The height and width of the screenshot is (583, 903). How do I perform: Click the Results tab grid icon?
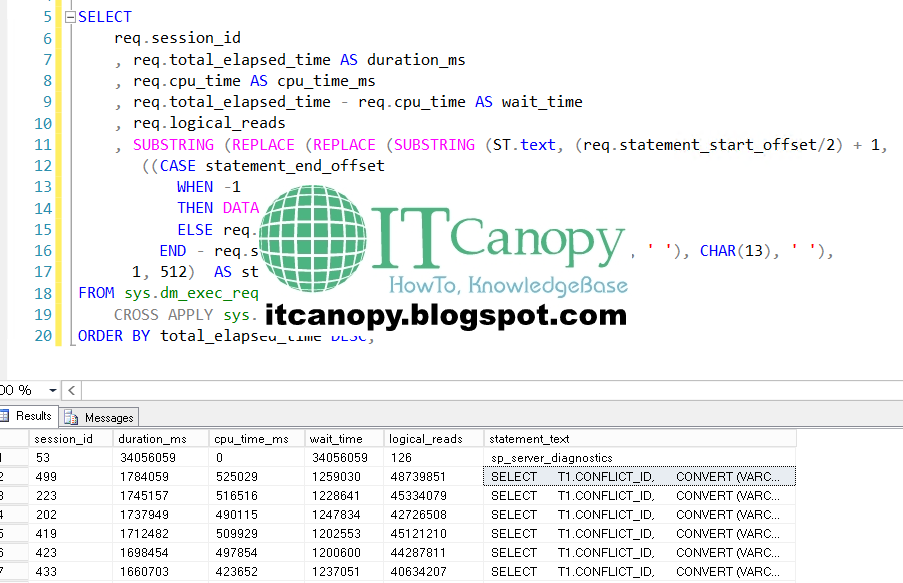[5, 416]
